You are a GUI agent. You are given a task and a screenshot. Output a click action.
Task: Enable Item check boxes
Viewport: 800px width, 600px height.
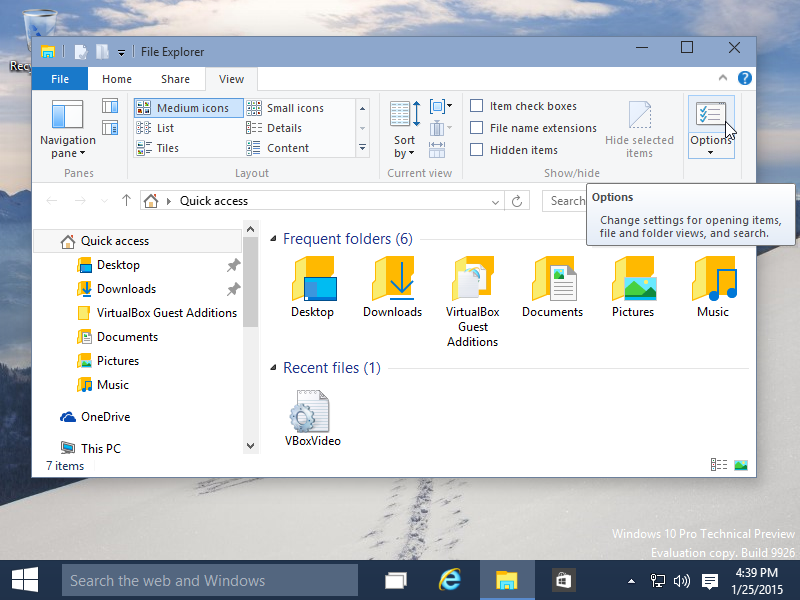476,105
